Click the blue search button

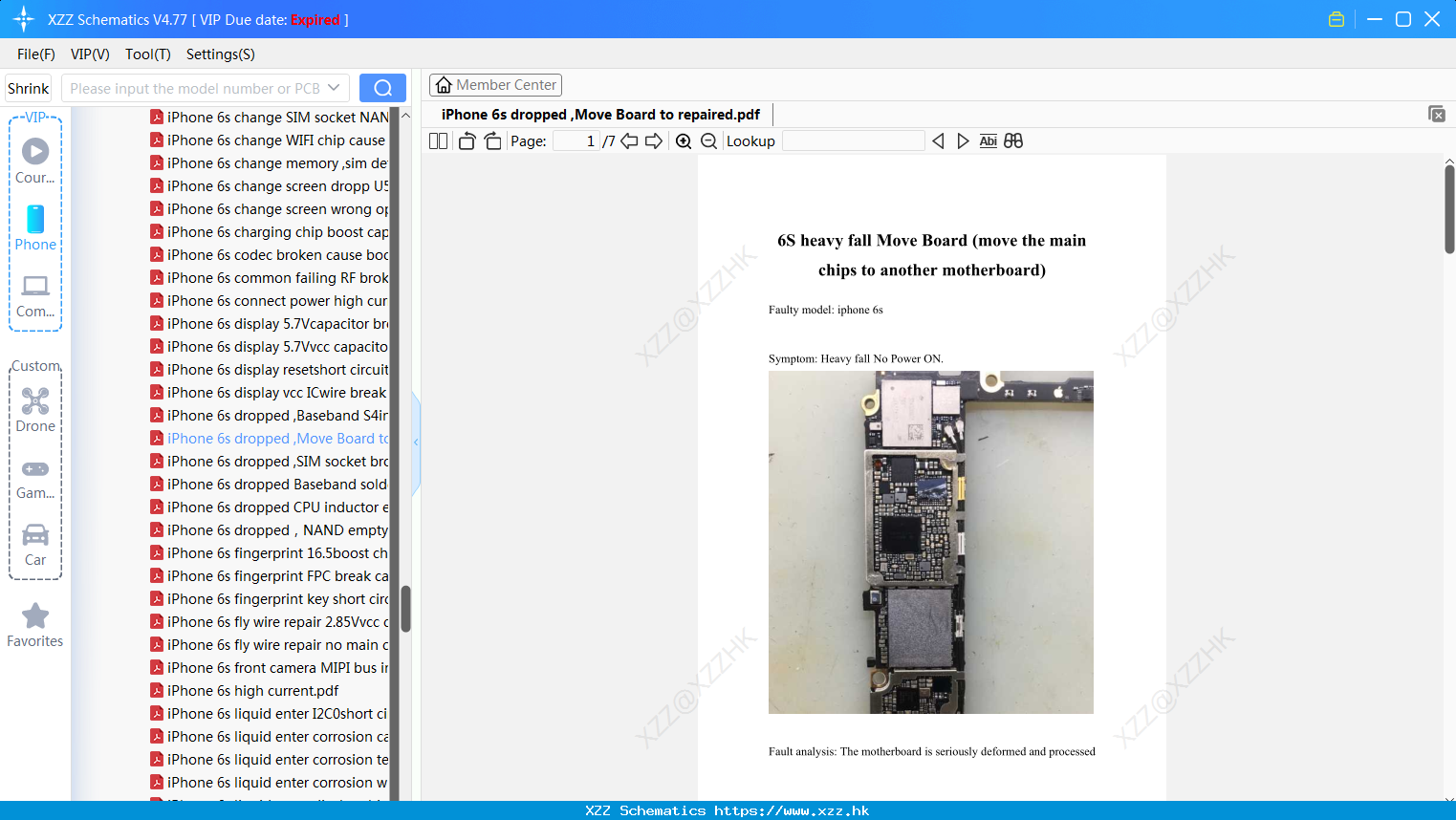coord(382,88)
